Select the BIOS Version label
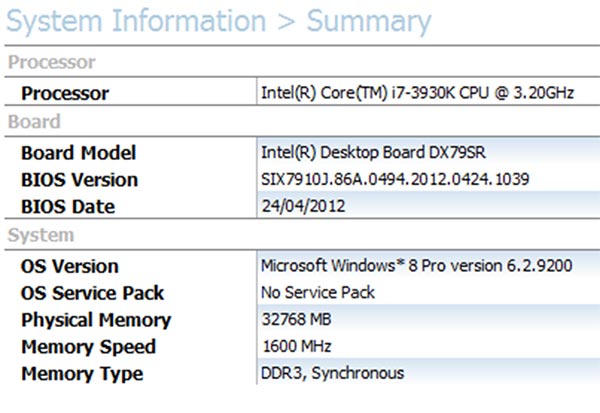 tap(79, 180)
